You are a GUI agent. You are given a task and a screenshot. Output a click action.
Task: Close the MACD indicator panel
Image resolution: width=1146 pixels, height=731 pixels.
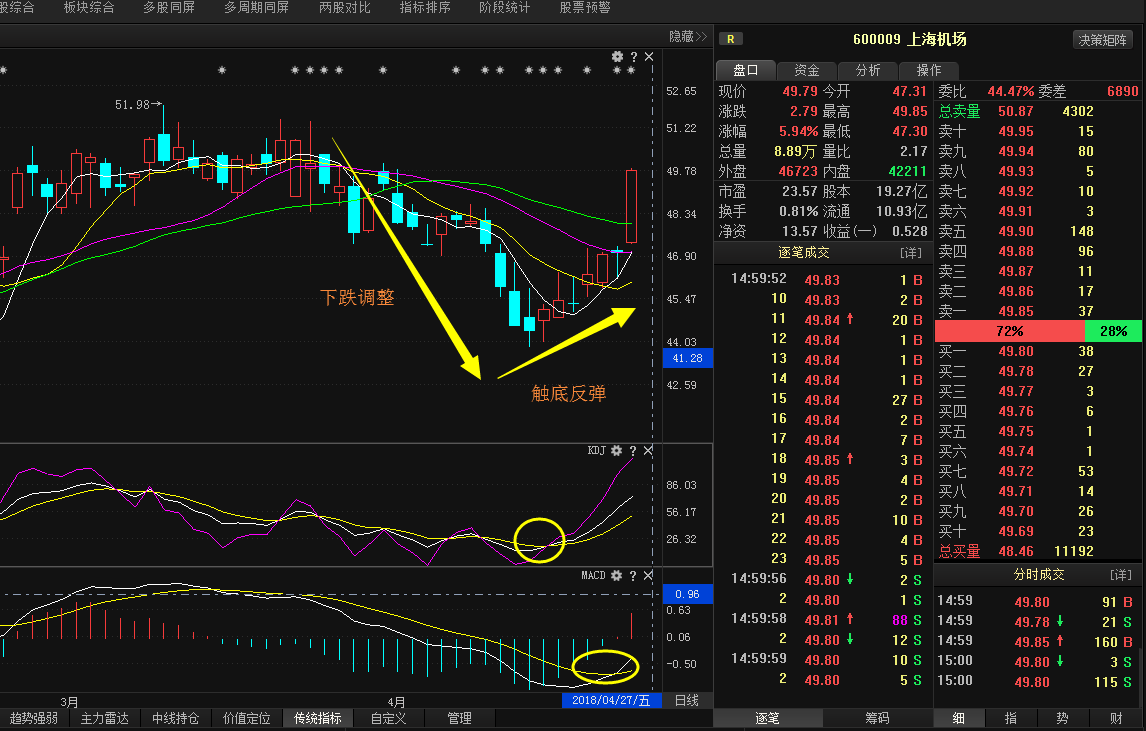(x=649, y=576)
